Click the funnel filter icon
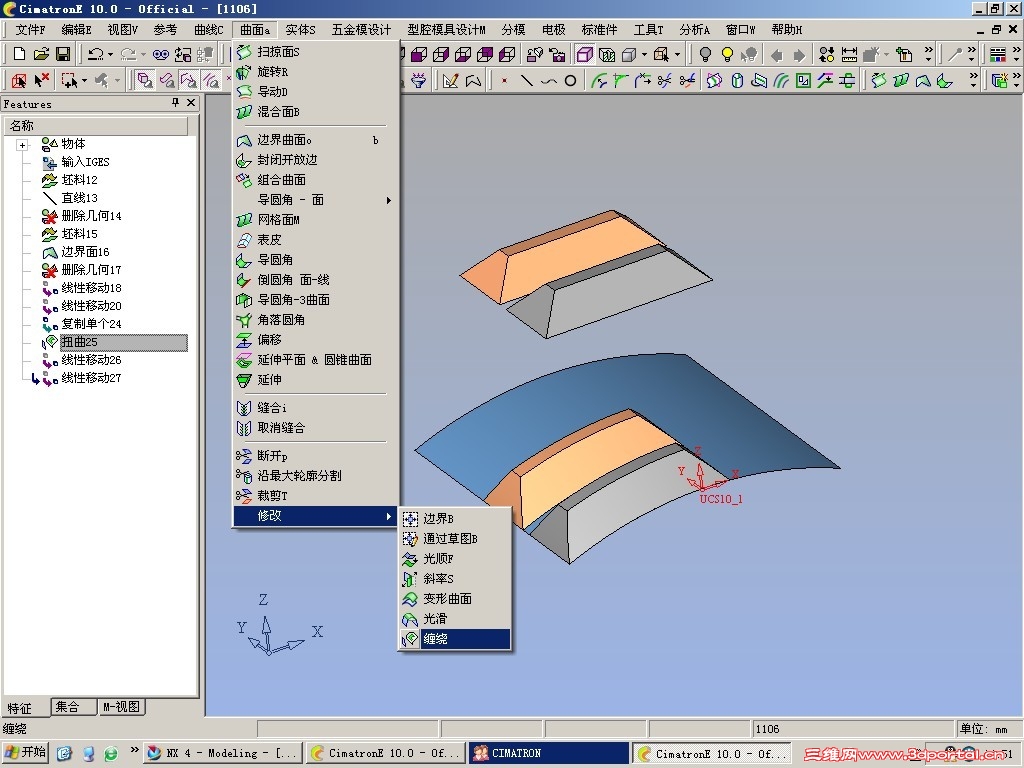This screenshot has height=768, width=1024. coord(419,80)
